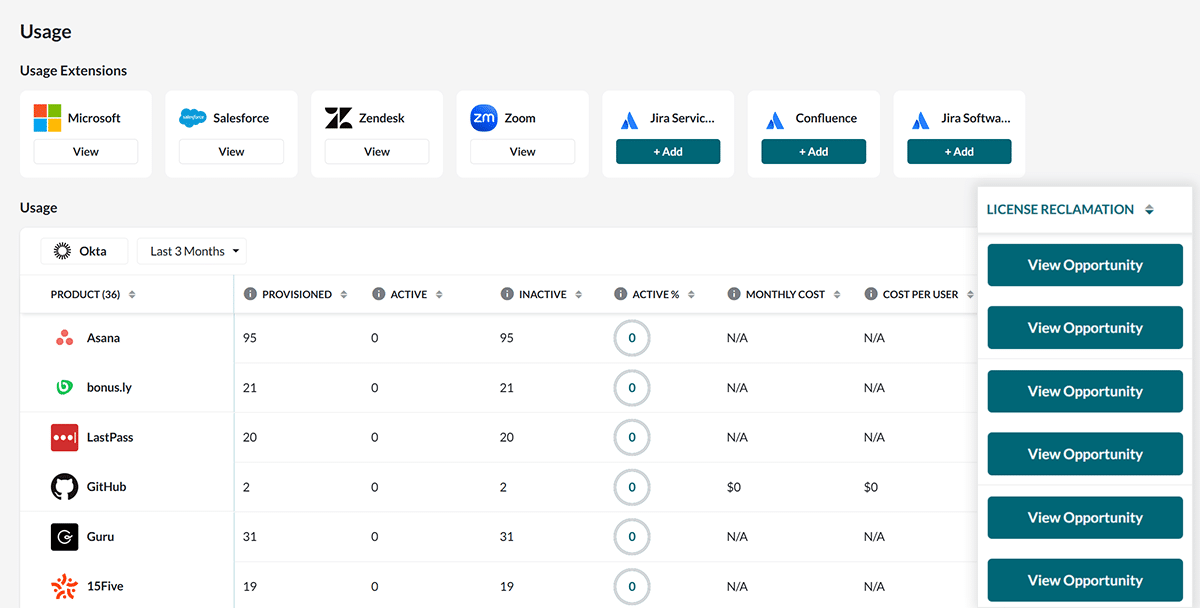Open the Last 3 Months dropdown
Screen dimensions: 1200x608
(x=192, y=251)
